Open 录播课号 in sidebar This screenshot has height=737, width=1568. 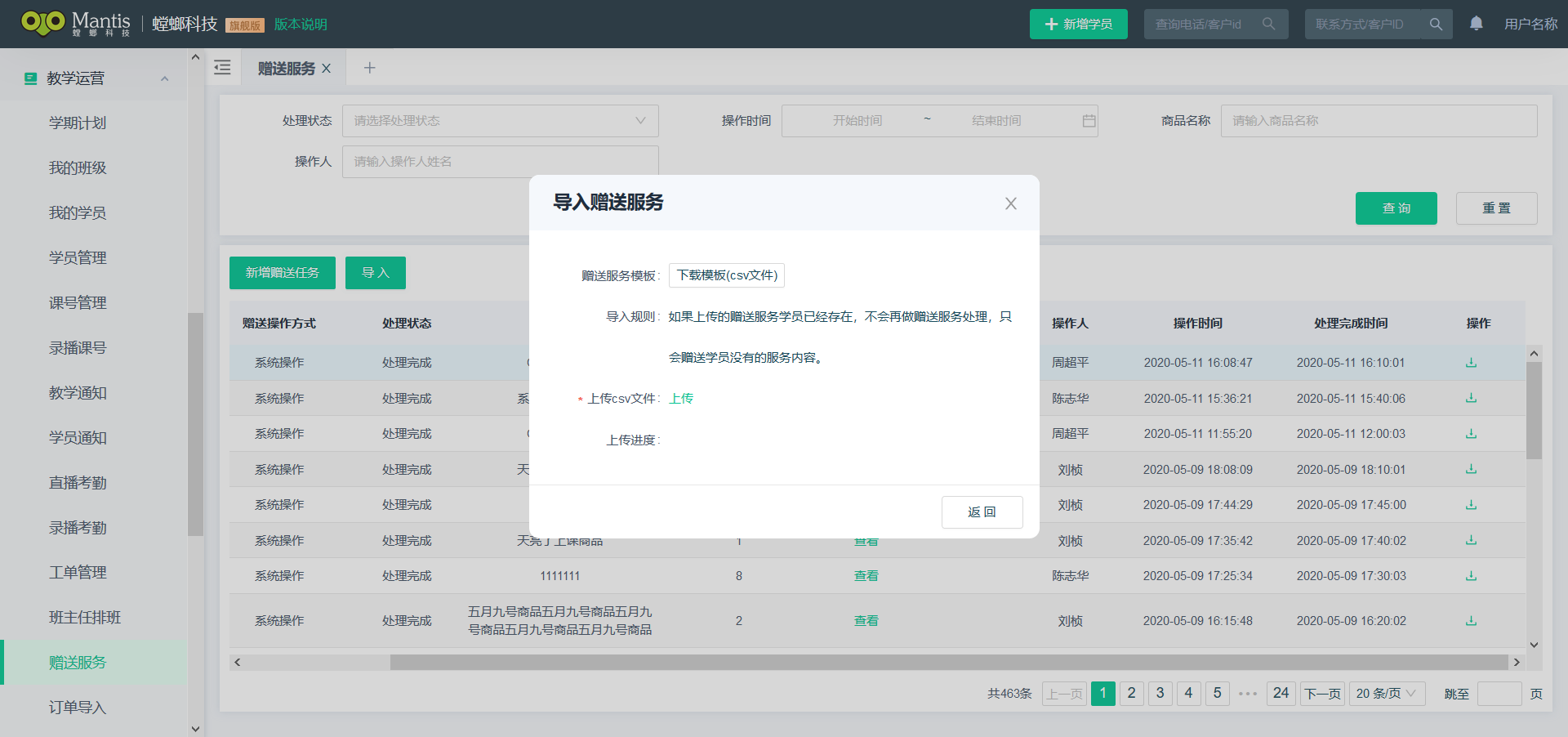pyautogui.click(x=78, y=347)
